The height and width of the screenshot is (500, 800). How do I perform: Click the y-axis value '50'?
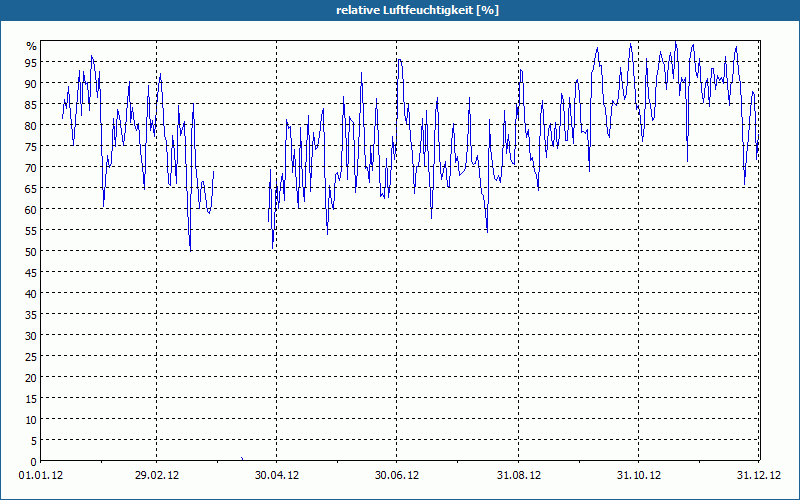click(32, 251)
